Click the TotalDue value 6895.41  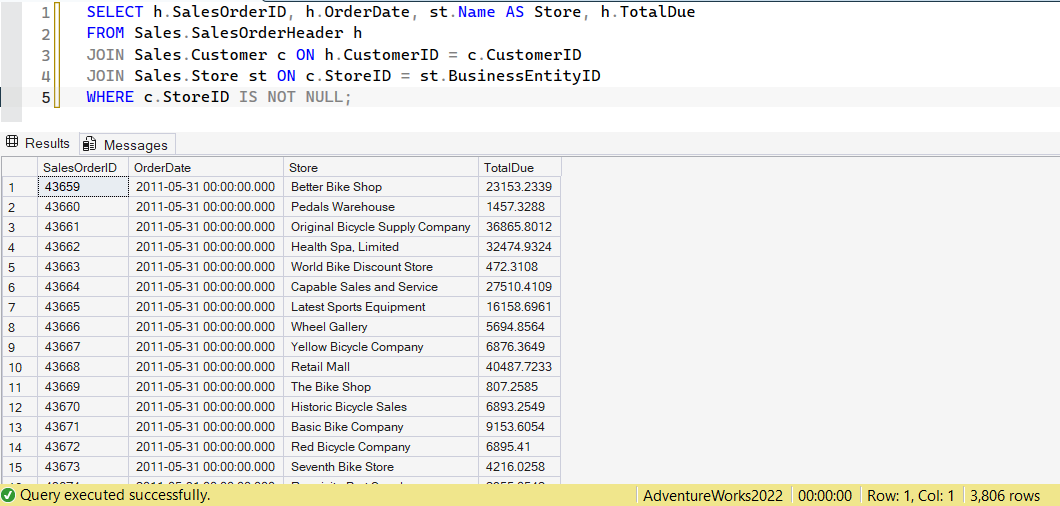click(520, 447)
